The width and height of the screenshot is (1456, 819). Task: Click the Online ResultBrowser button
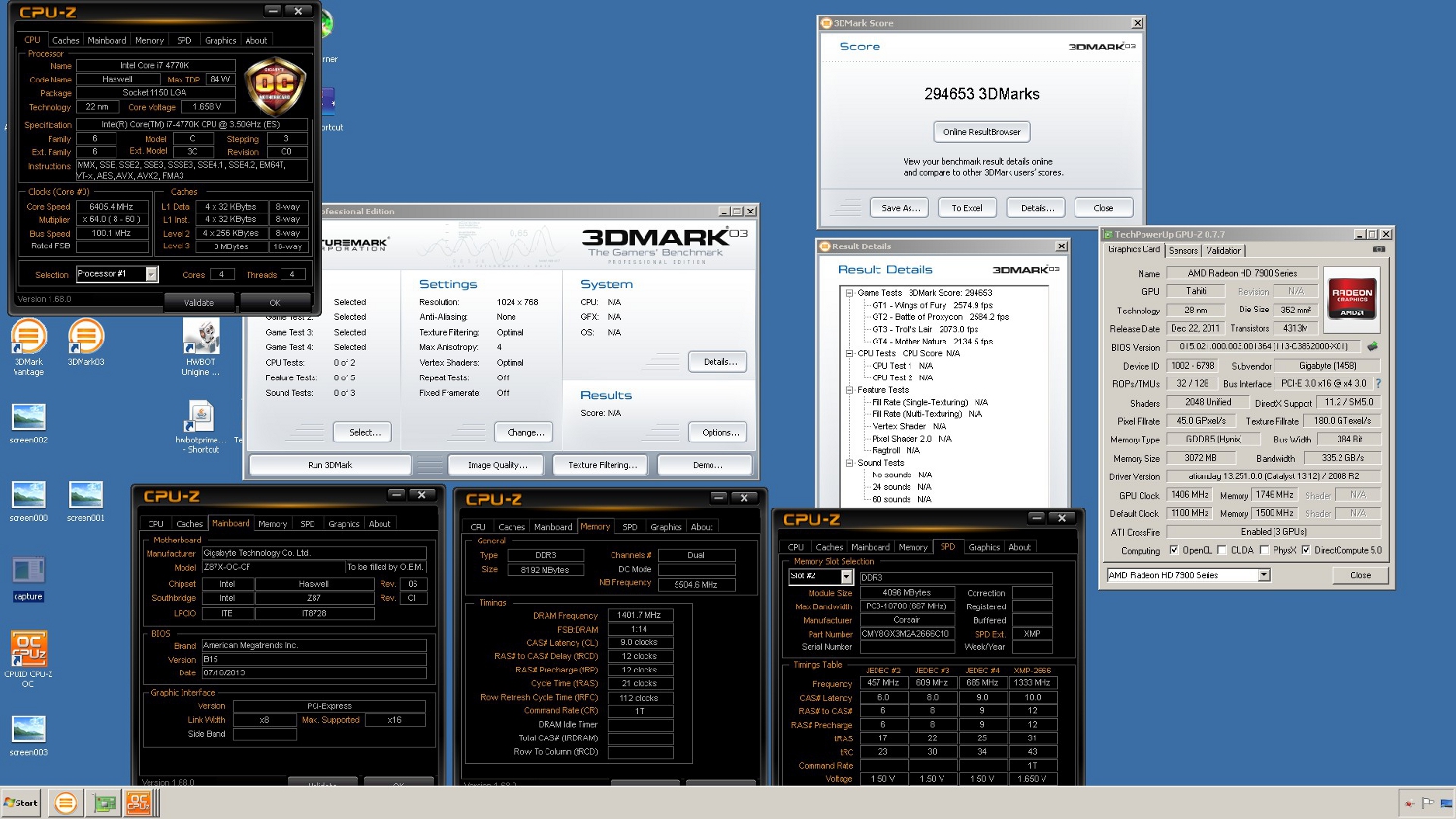981,132
